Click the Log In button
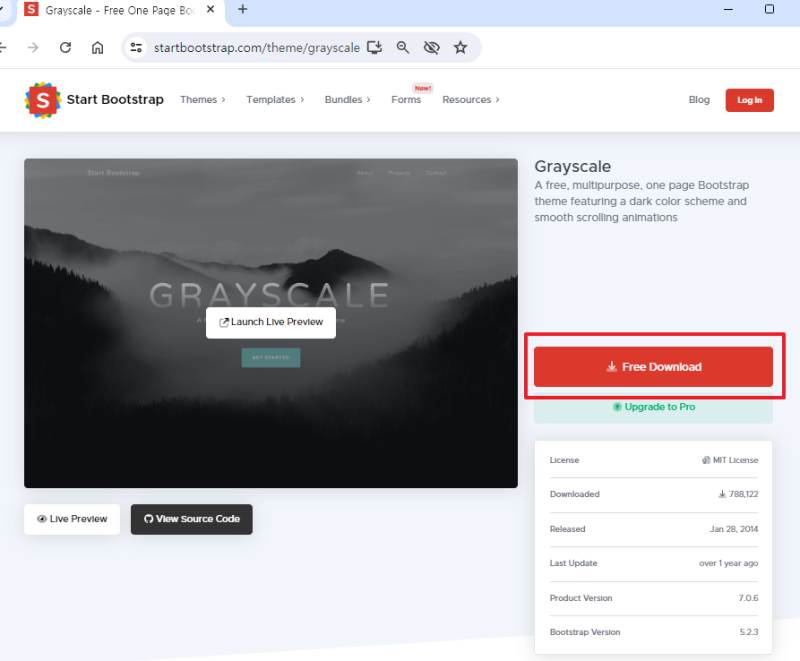This screenshot has height=661, width=800. point(749,100)
